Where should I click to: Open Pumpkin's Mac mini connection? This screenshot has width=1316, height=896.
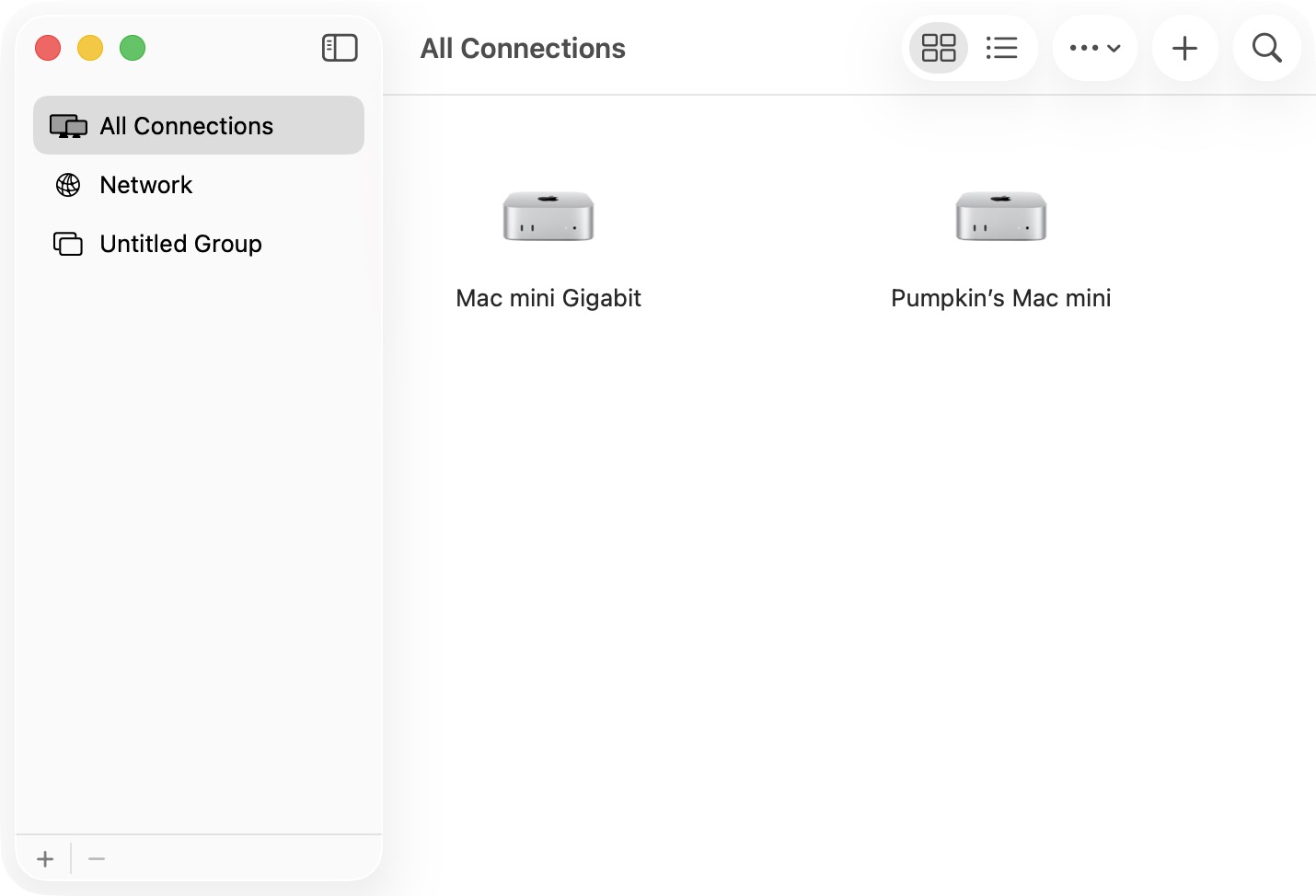coord(1001,217)
